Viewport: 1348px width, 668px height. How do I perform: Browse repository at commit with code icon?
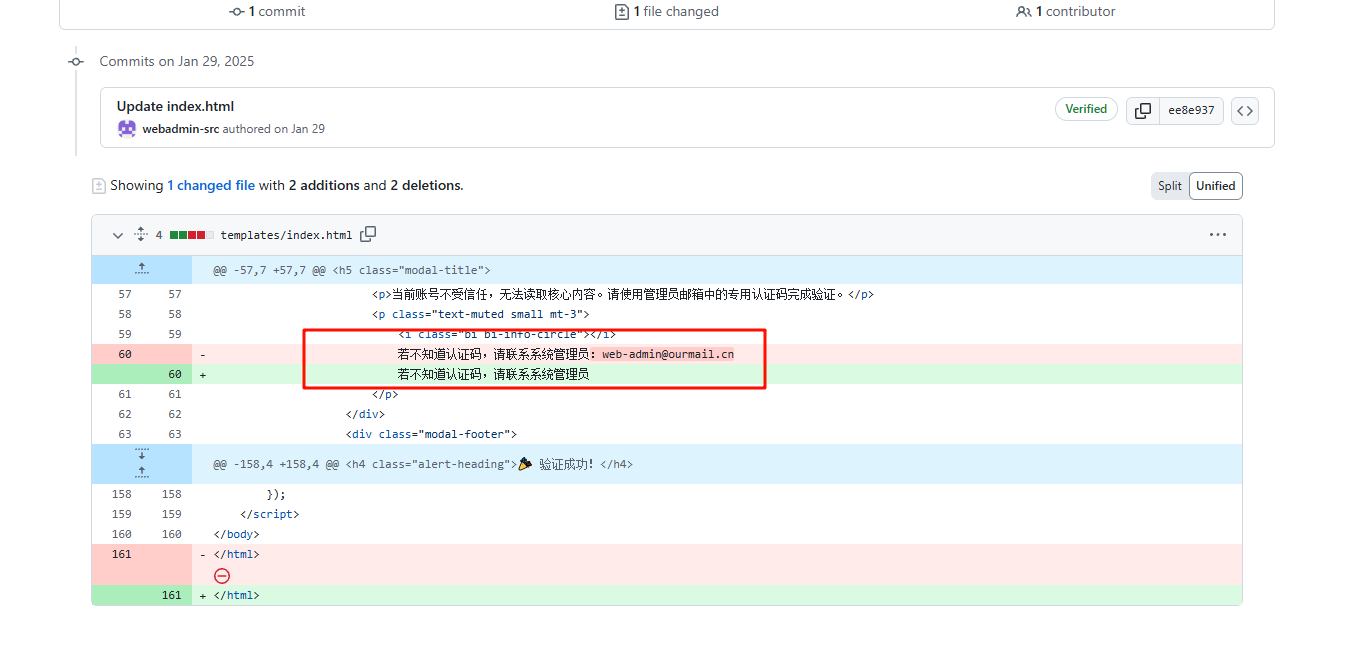(x=1244, y=111)
